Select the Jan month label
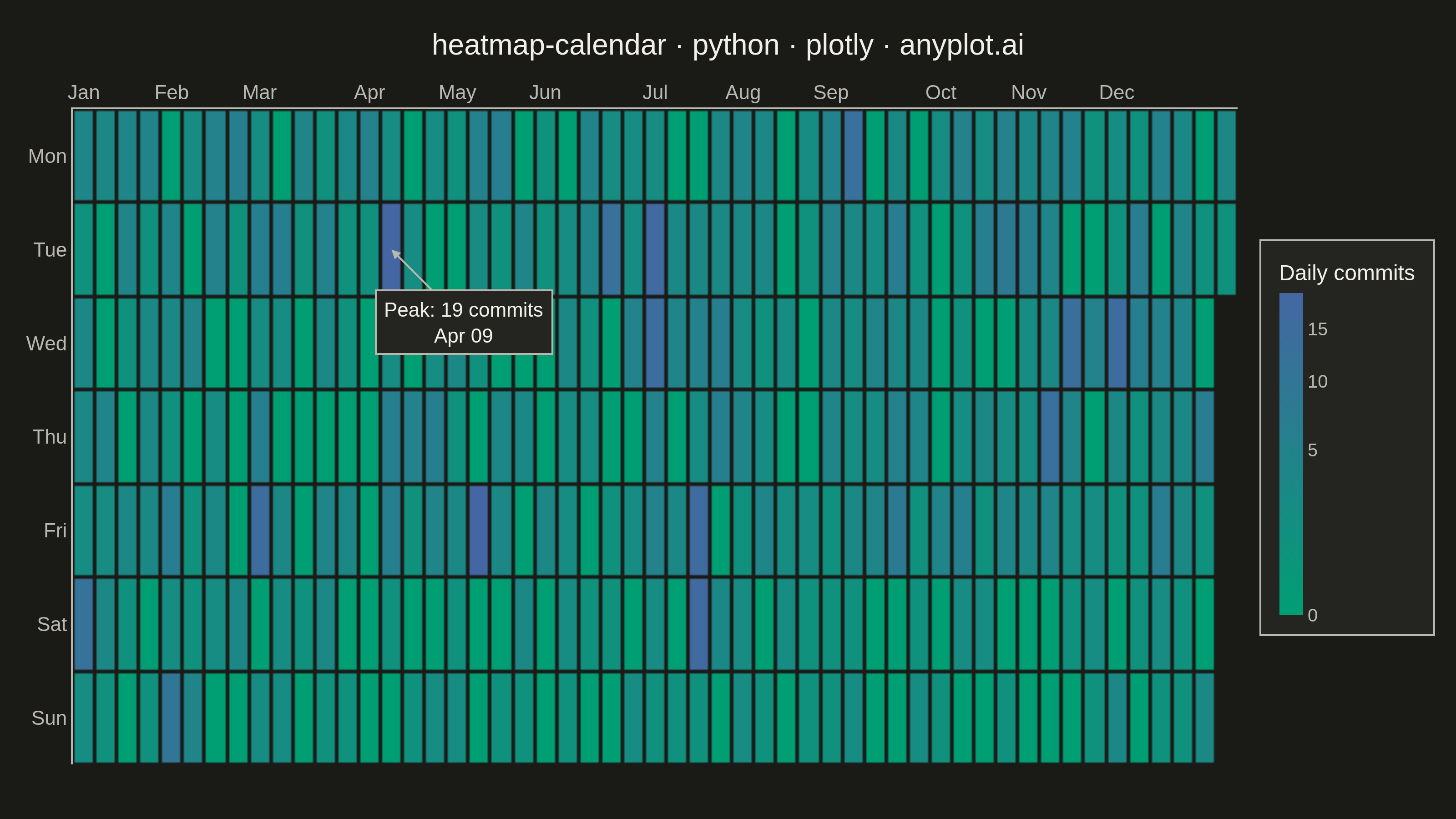 [x=84, y=92]
